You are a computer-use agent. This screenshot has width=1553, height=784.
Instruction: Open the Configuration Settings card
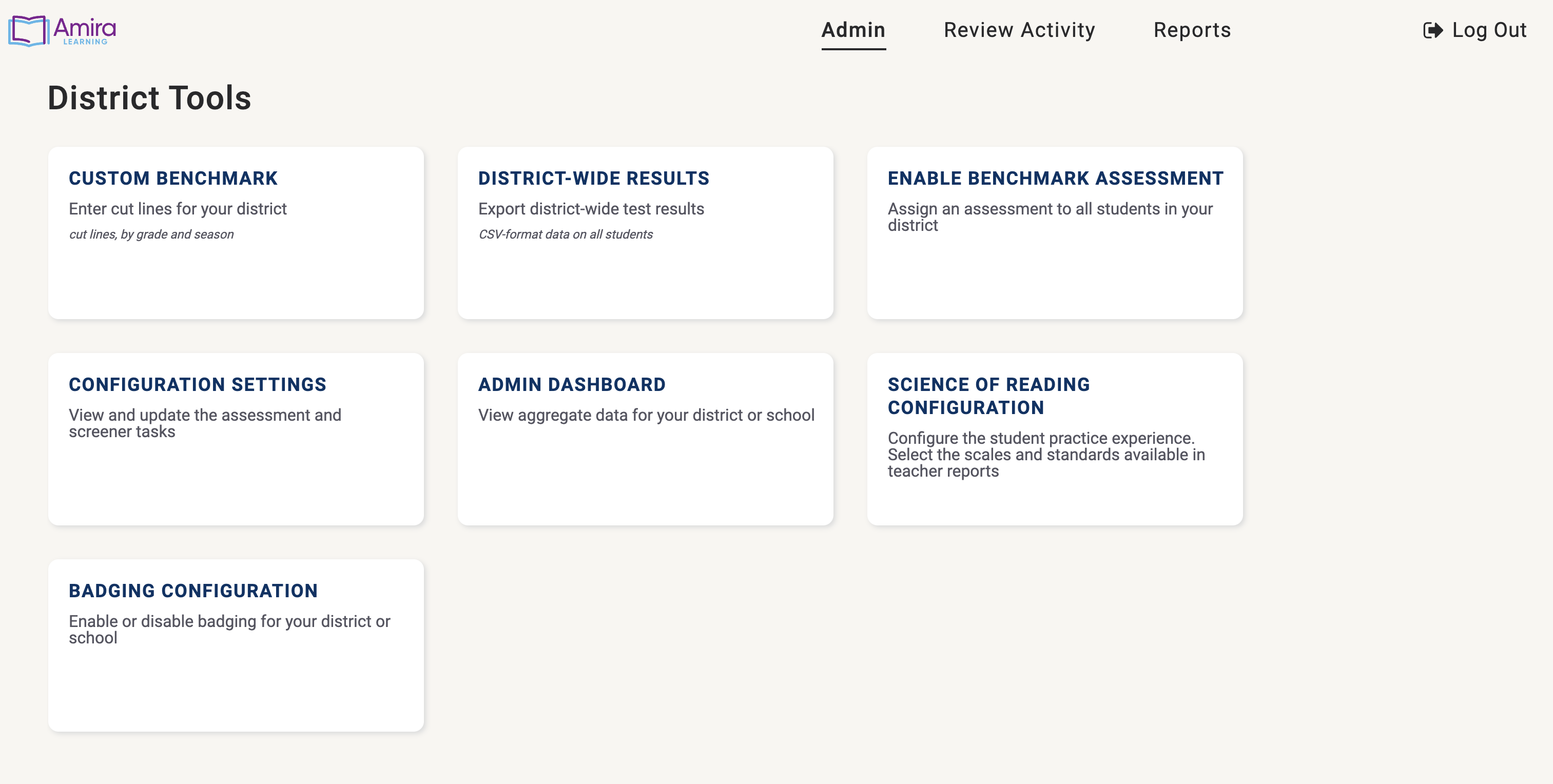(x=235, y=439)
